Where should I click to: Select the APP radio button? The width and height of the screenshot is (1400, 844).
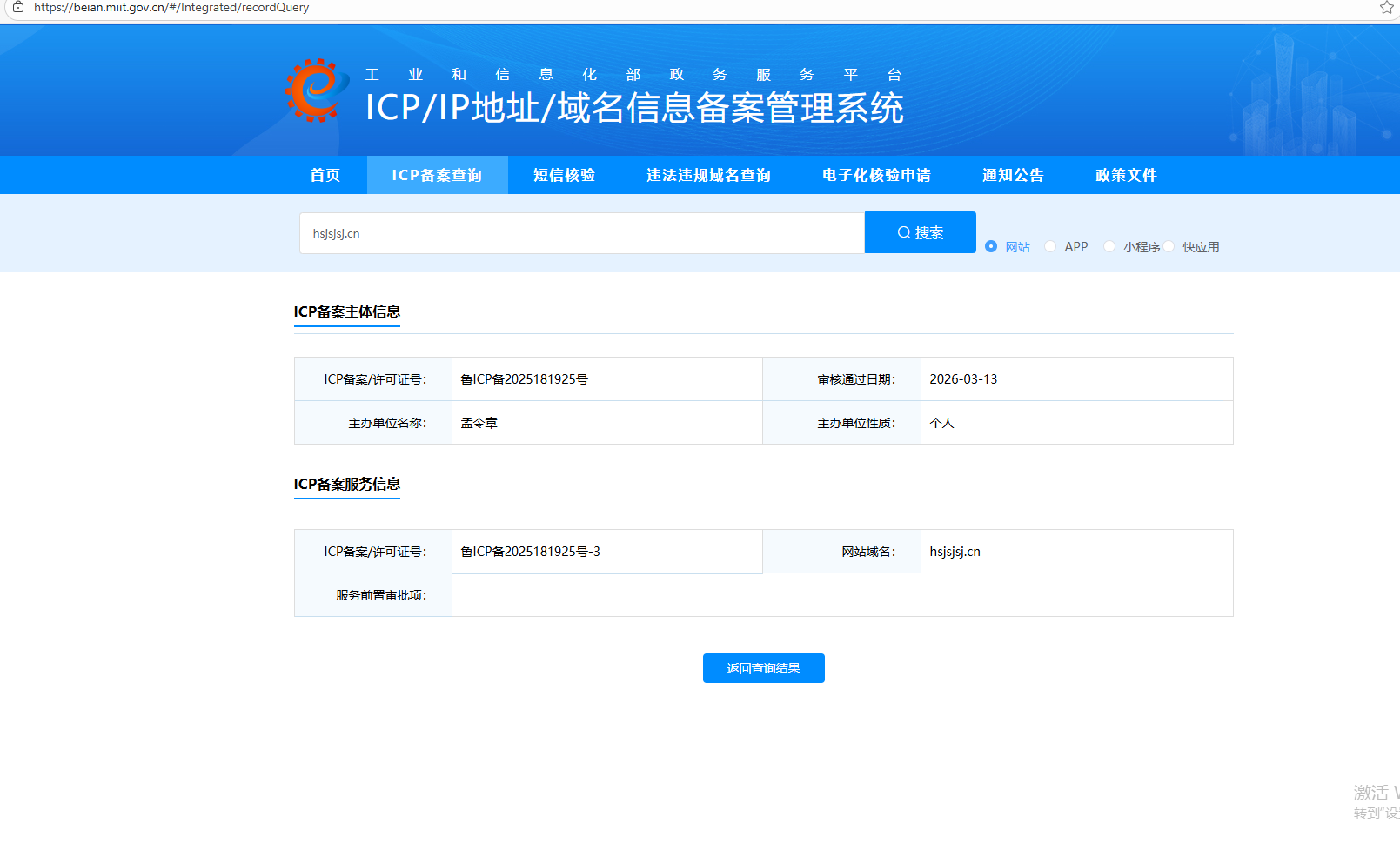(x=1050, y=246)
